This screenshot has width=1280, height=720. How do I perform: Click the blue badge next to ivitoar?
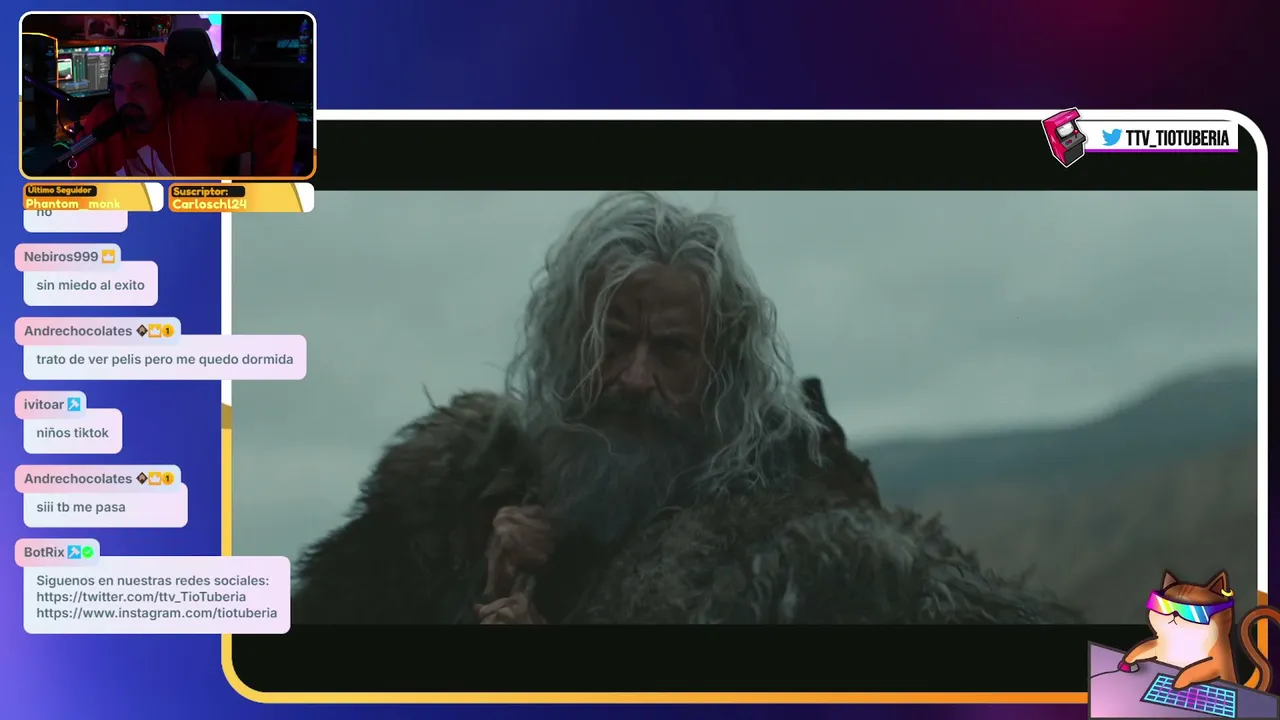pyautogui.click(x=74, y=405)
